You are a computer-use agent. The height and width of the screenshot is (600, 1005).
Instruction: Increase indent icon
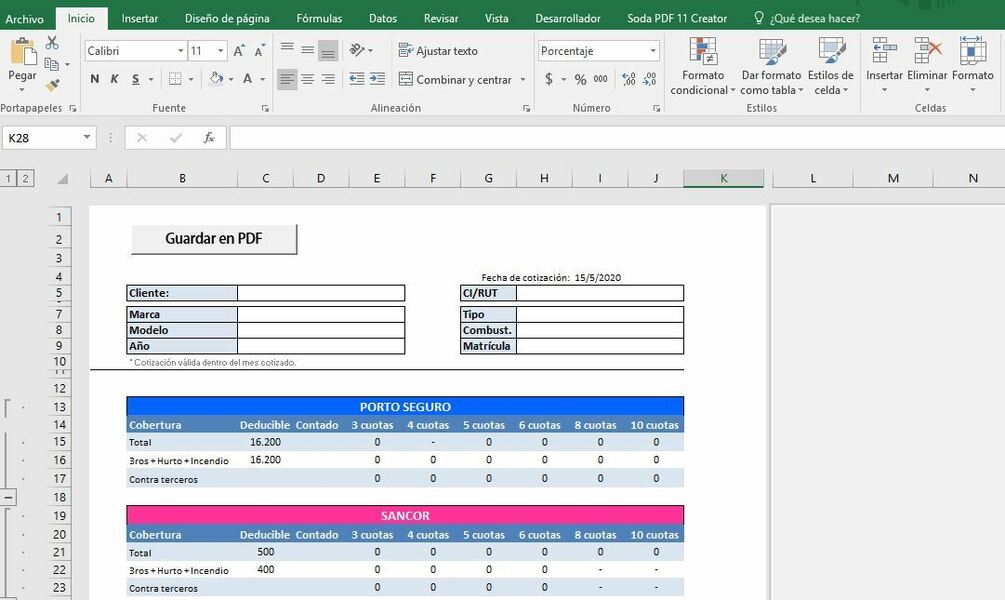coord(378,79)
